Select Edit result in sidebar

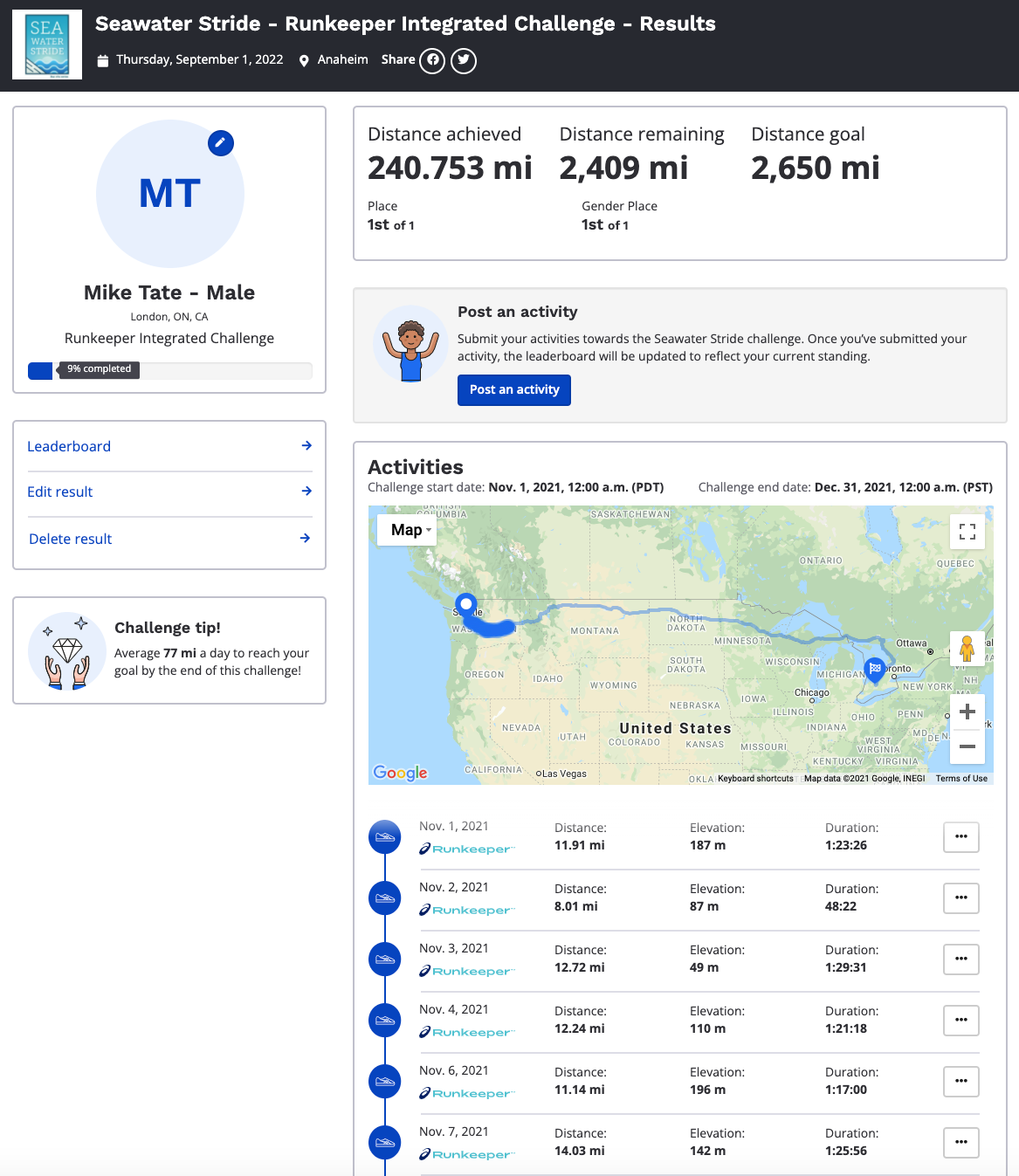point(169,492)
